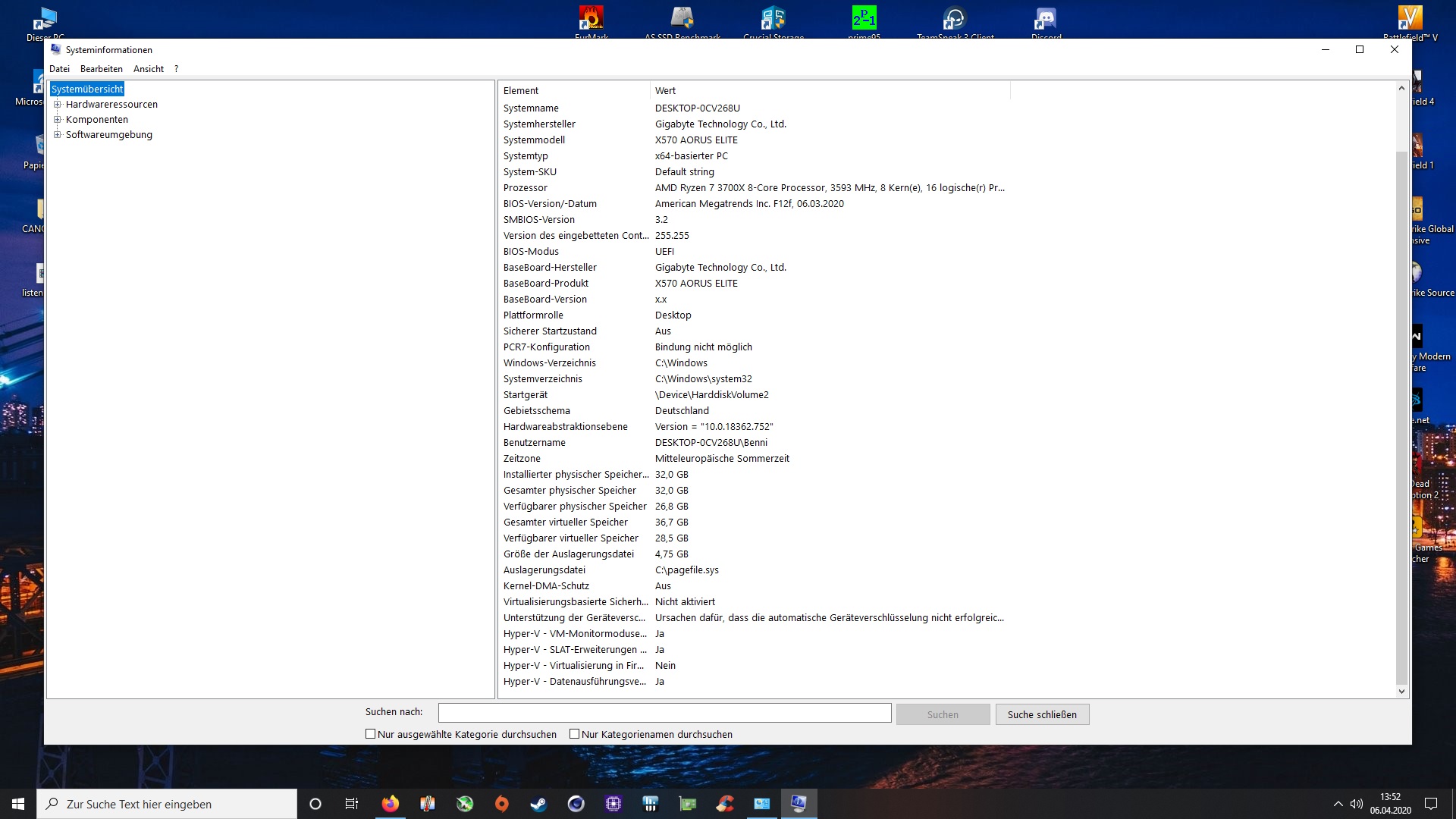Click the volume speaker tray icon
The image size is (1456, 819).
[x=1357, y=804]
